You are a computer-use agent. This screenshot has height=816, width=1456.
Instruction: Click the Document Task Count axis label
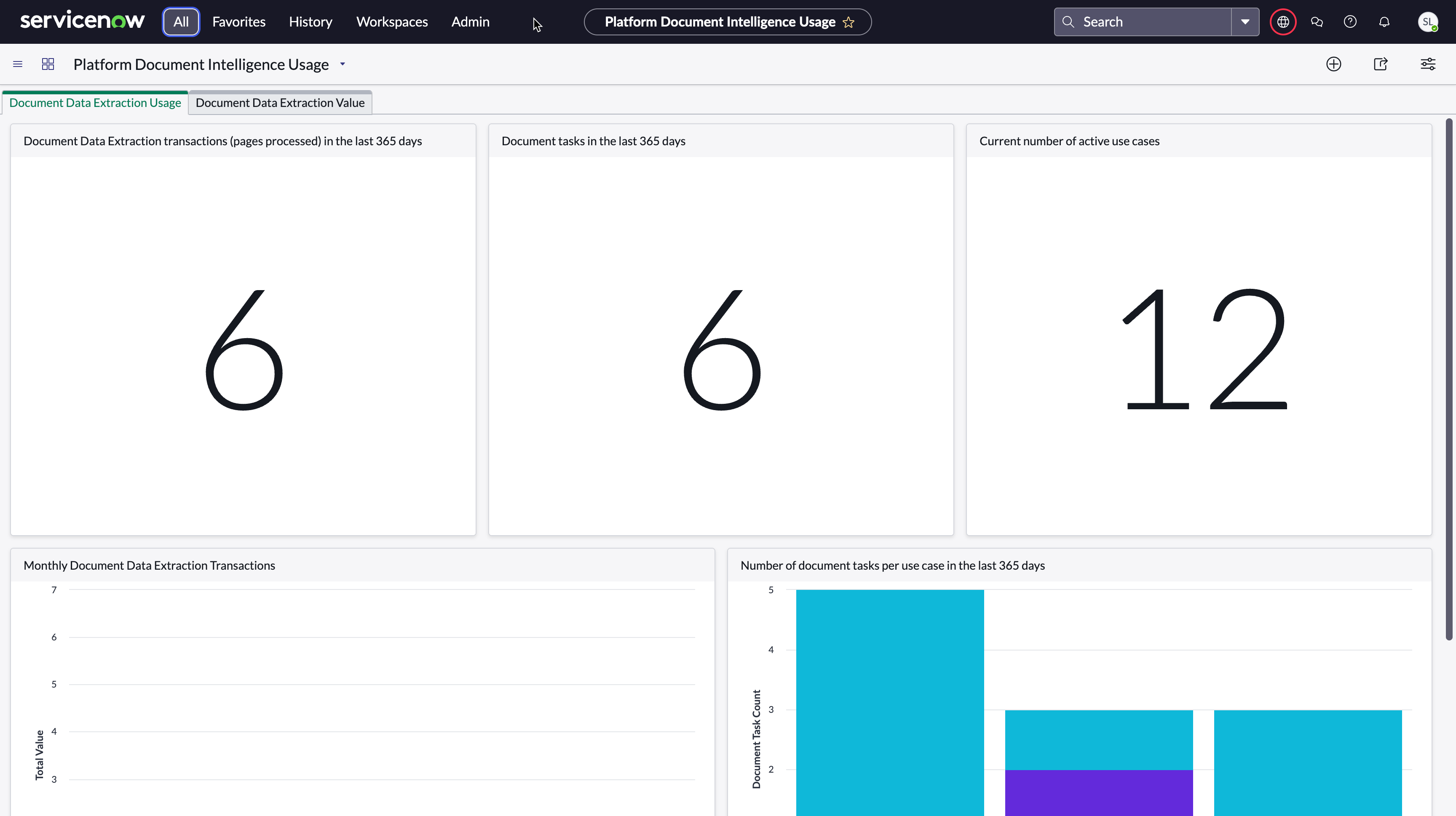click(x=756, y=739)
